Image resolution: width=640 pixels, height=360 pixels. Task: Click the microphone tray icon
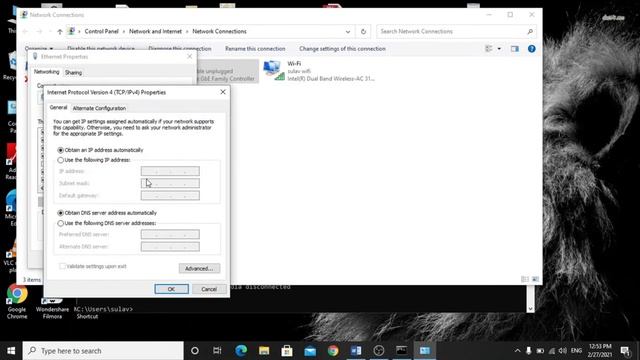pos(529,351)
